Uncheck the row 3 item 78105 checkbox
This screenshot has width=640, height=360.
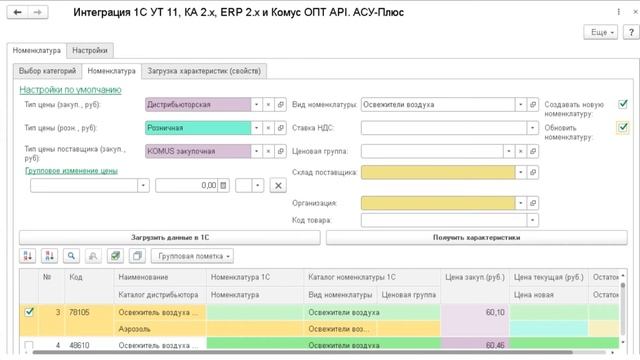29,312
